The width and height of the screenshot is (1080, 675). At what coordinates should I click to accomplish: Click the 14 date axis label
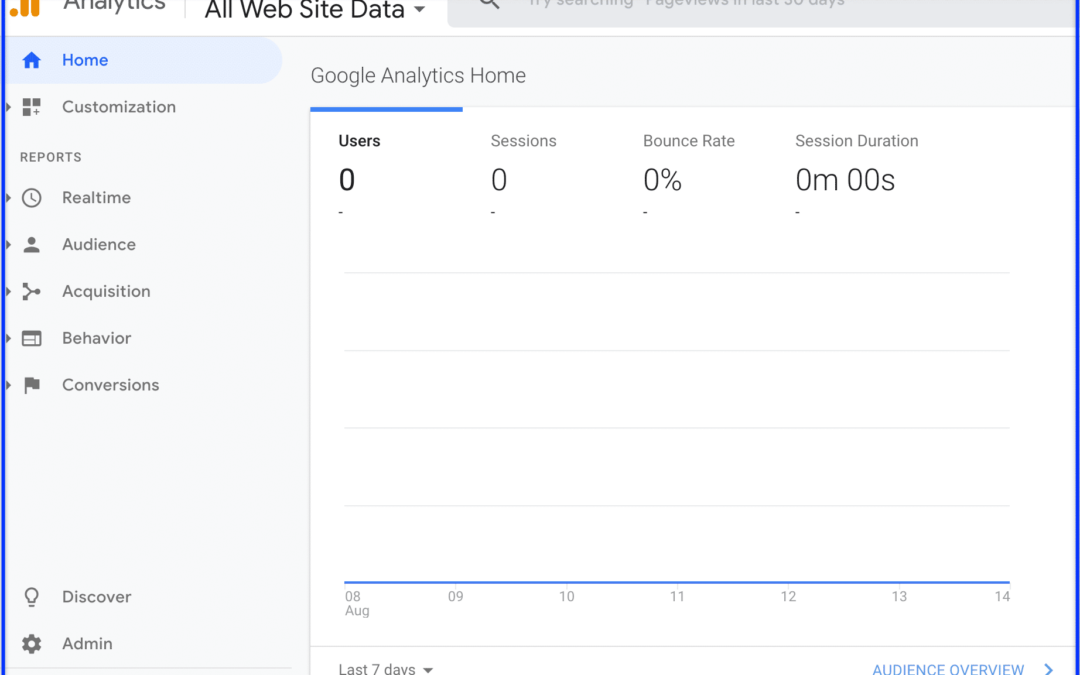pos(1002,596)
